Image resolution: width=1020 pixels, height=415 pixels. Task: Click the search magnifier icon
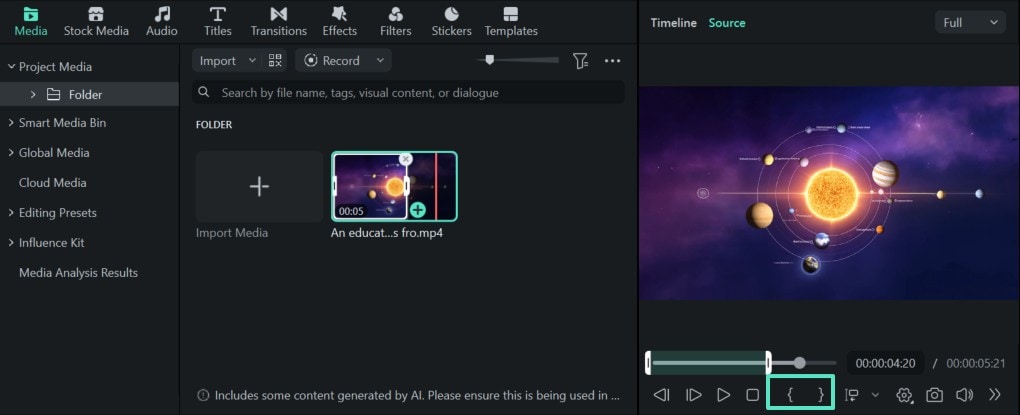pyautogui.click(x=204, y=92)
